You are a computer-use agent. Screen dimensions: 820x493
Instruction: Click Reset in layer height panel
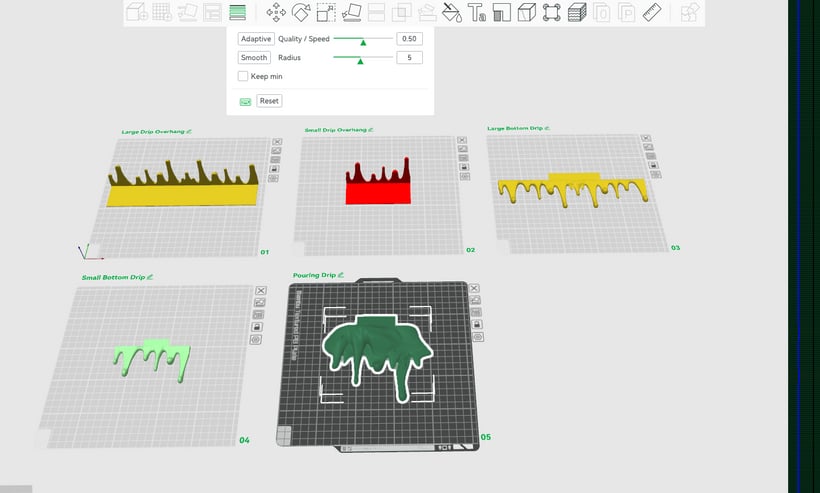coord(269,101)
